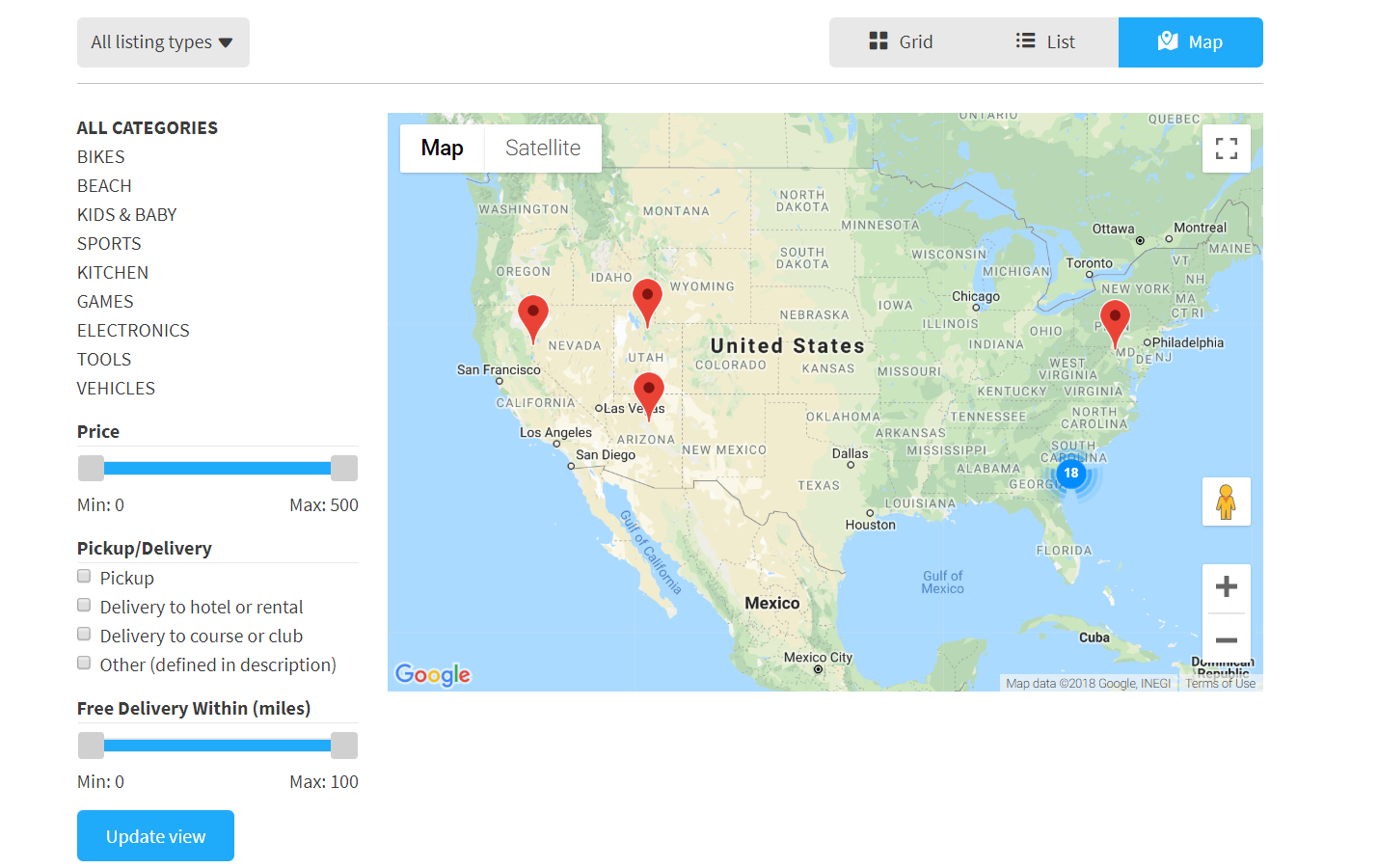This screenshot has height=868, width=1378.
Task: Select the red map pin by Las Vegas
Action: [649, 395]
